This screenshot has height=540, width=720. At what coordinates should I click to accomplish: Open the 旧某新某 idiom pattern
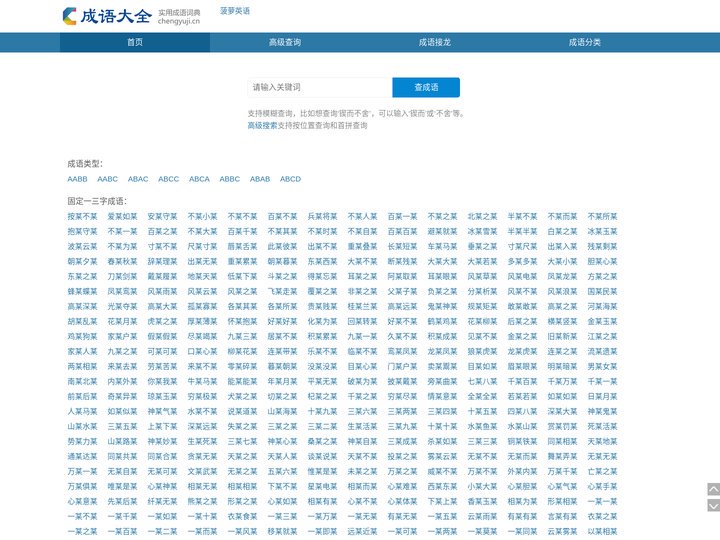562,337
